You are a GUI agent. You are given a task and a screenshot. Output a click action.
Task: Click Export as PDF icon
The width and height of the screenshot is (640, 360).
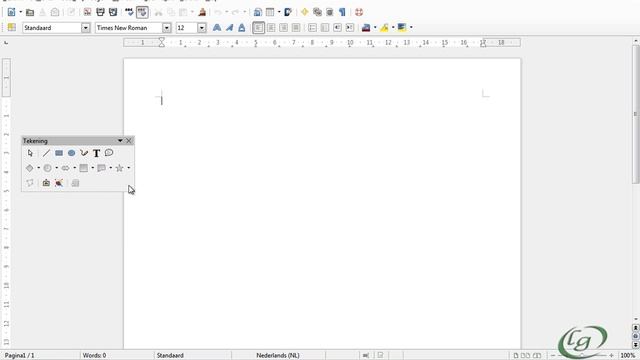87,12
